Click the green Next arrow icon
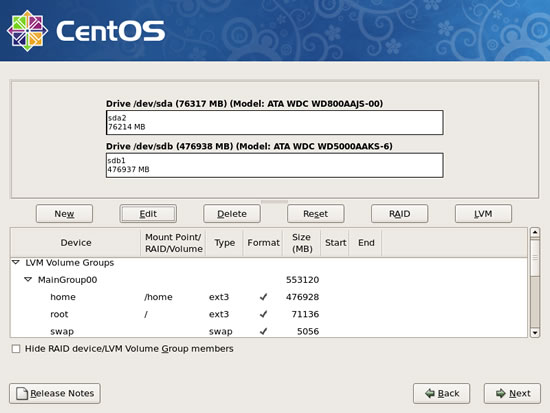The width and height of the screenshot is (550, 413). [x=501, y=393]
